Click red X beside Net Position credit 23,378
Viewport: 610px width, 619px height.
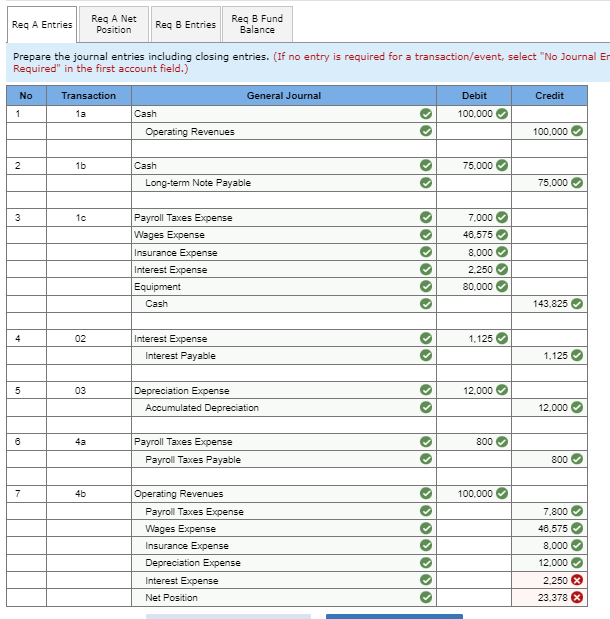577,597
